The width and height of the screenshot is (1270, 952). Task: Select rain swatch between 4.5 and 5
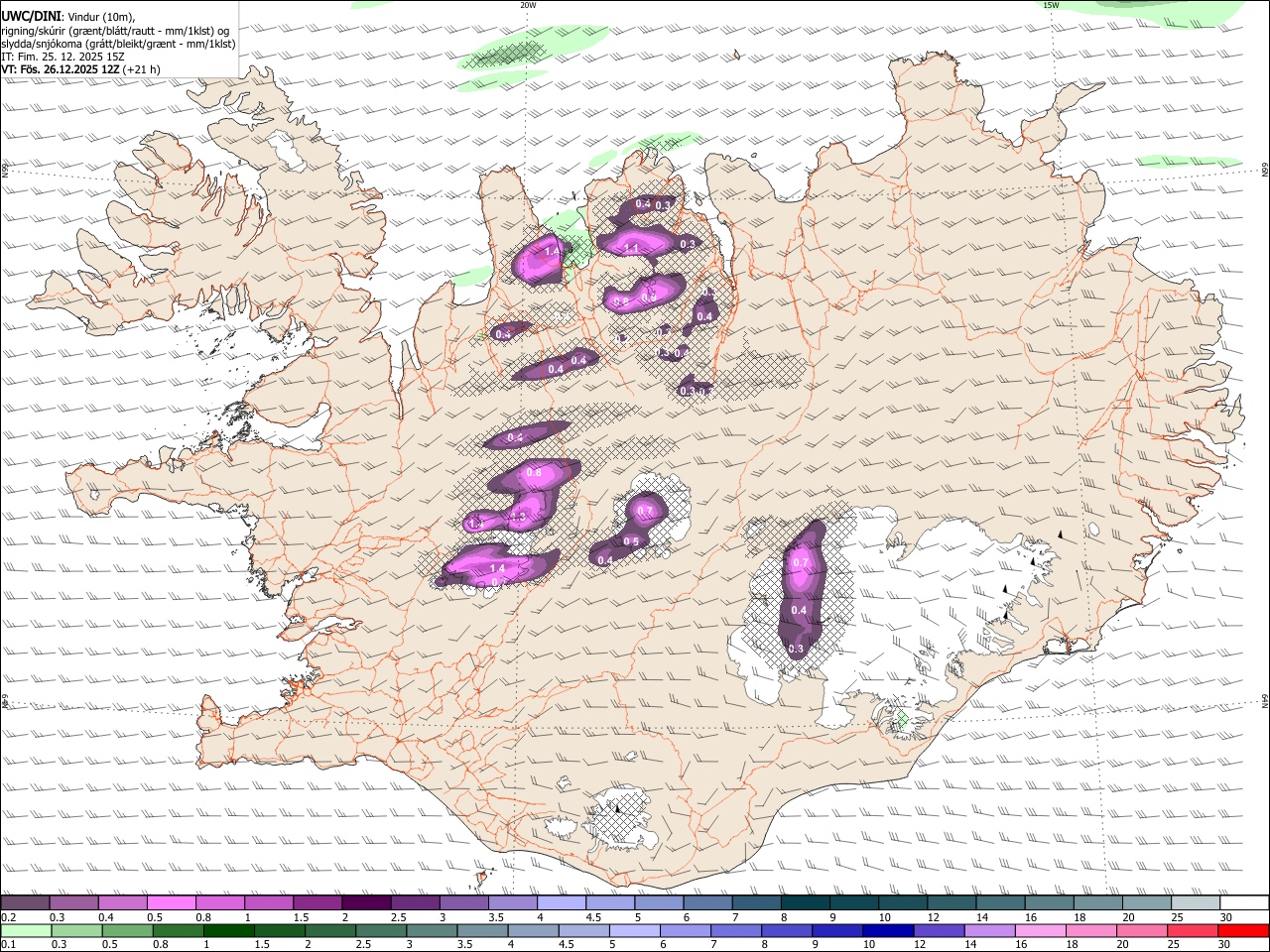click(x=583, y=931)
